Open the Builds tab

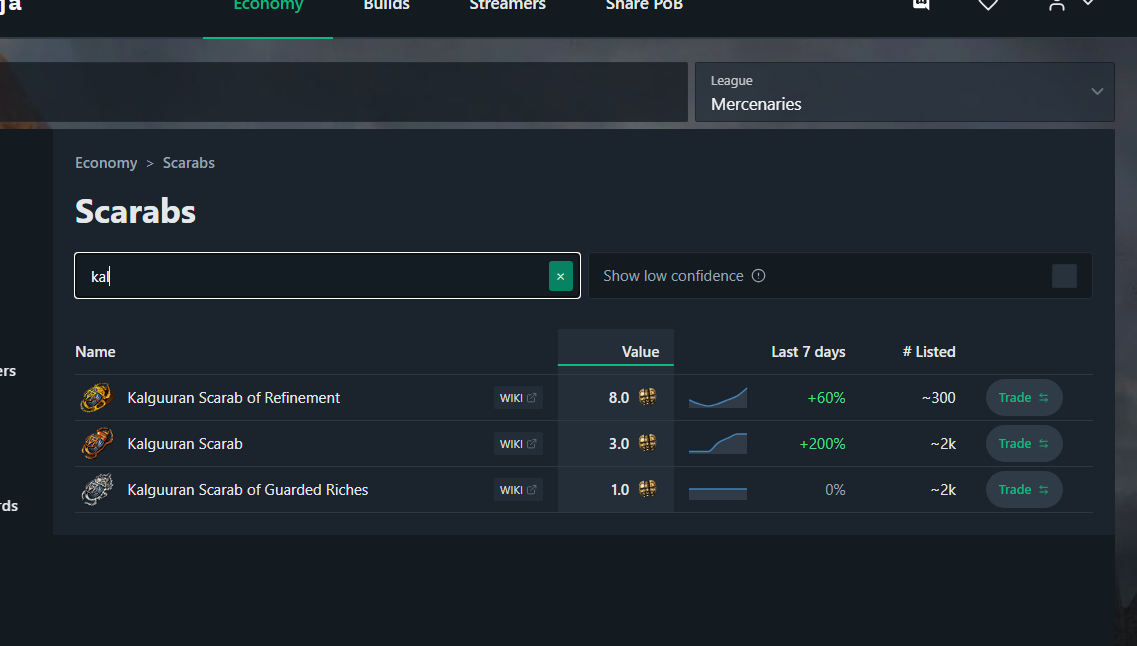(386, 6)
